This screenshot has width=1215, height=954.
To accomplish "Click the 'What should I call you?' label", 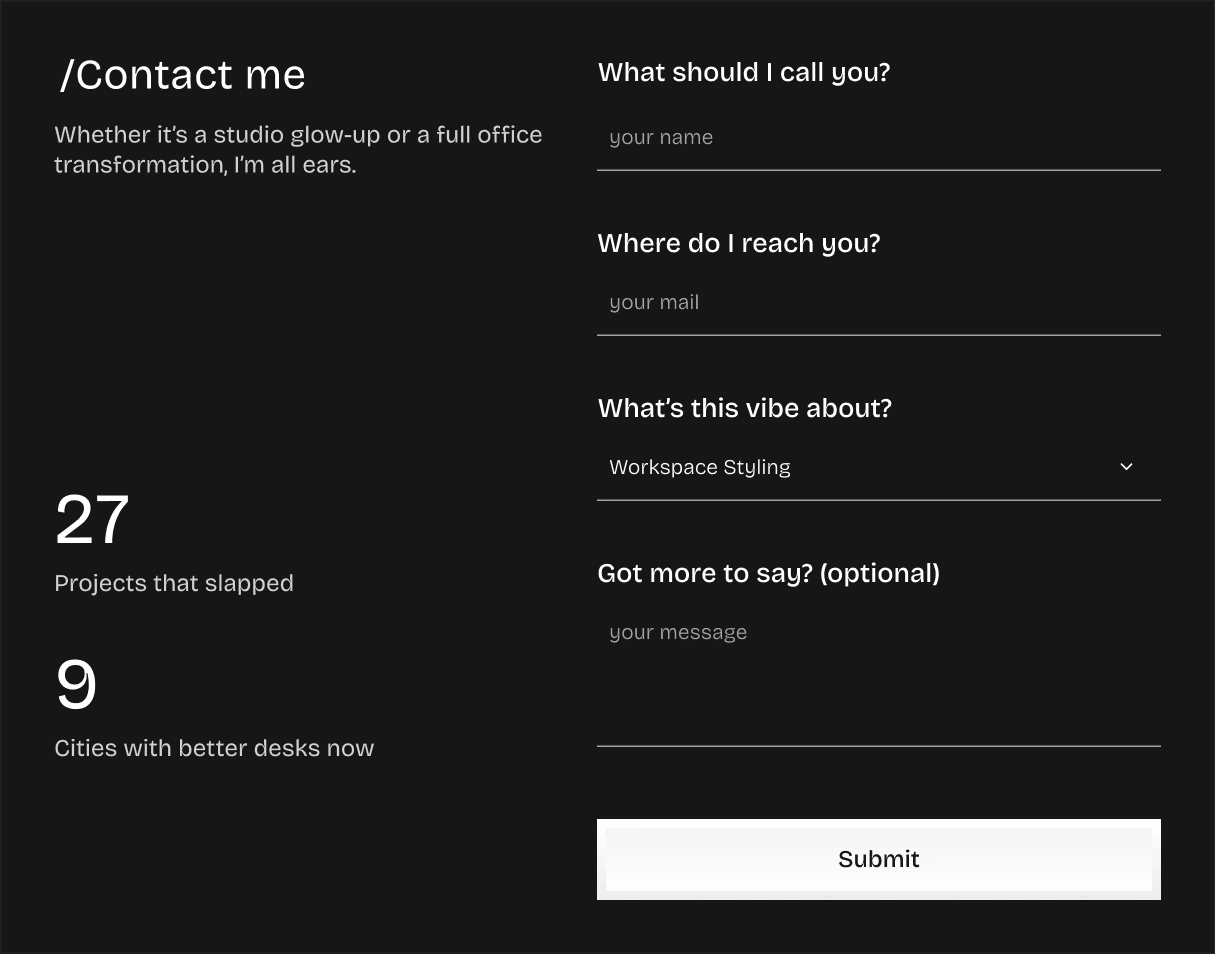I will [743, 73].
